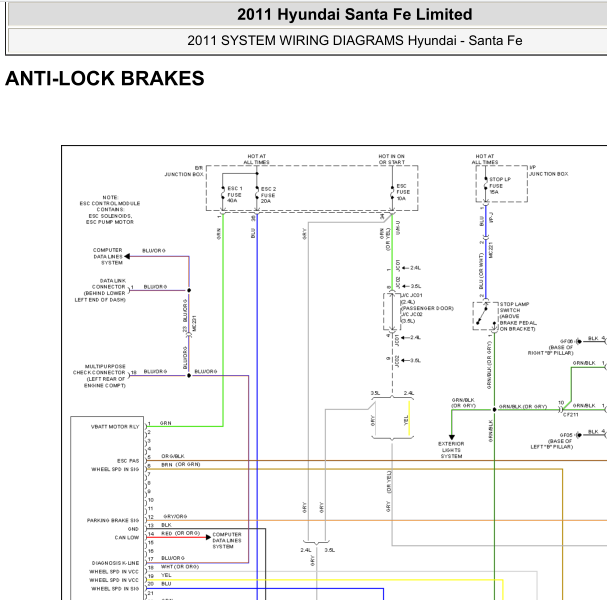Click the 'EXTERIOR LIGHTS SYSTEM' label

[x=451, y=450]
